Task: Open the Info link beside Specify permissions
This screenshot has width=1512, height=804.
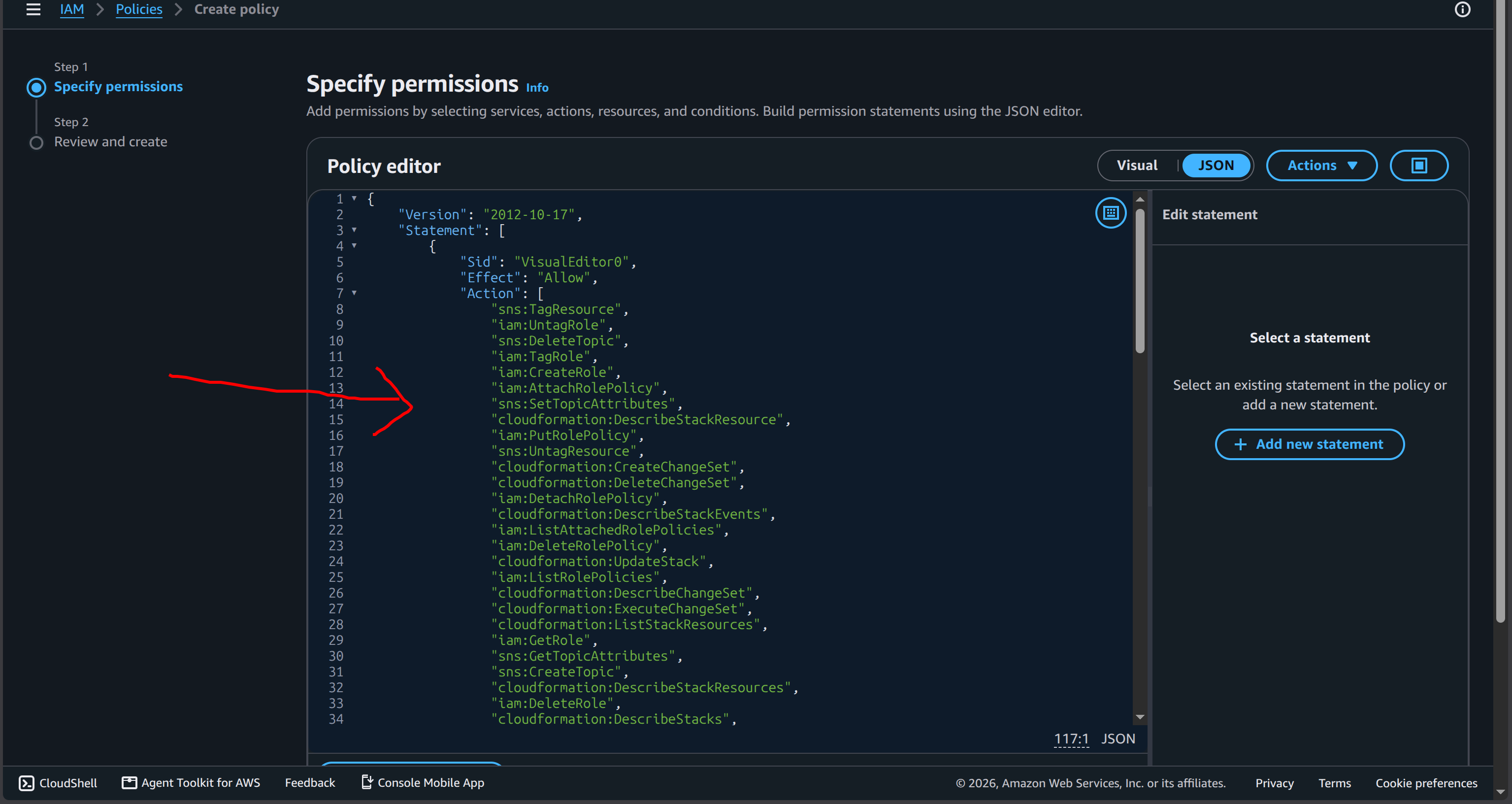Action: pyautogui.click(x=536, y=88)
